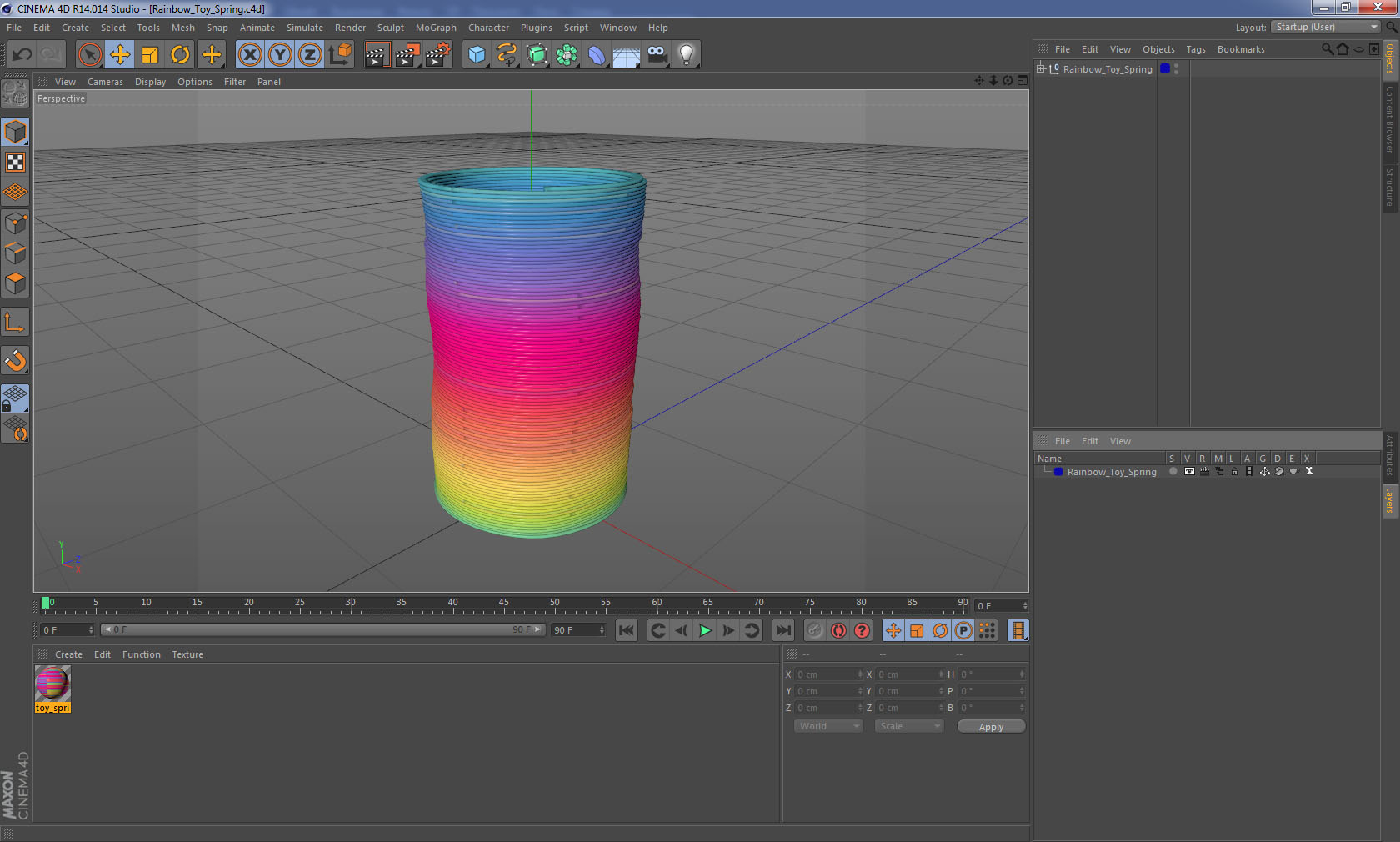This screenshot has width=1400, height=842.
Task: Switch to Texture mode checkerboard icon
Action: (x=15, y=162)
